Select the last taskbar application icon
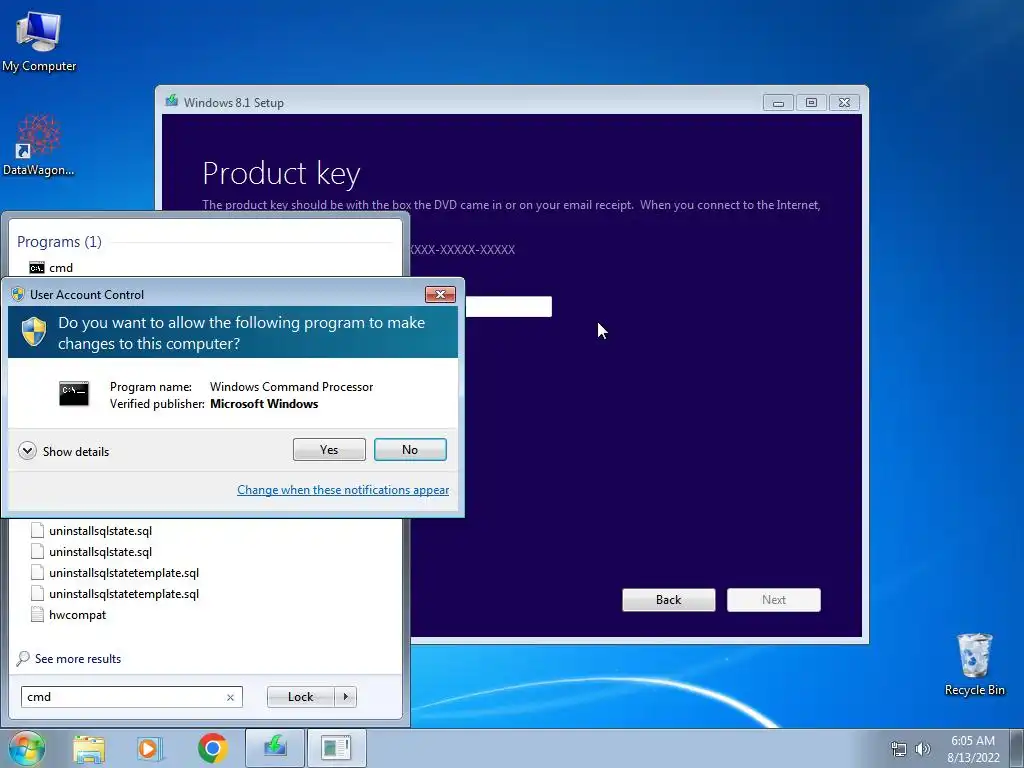Image resolution: width=1024 pixels, height=768 pixels. (336, 748)
